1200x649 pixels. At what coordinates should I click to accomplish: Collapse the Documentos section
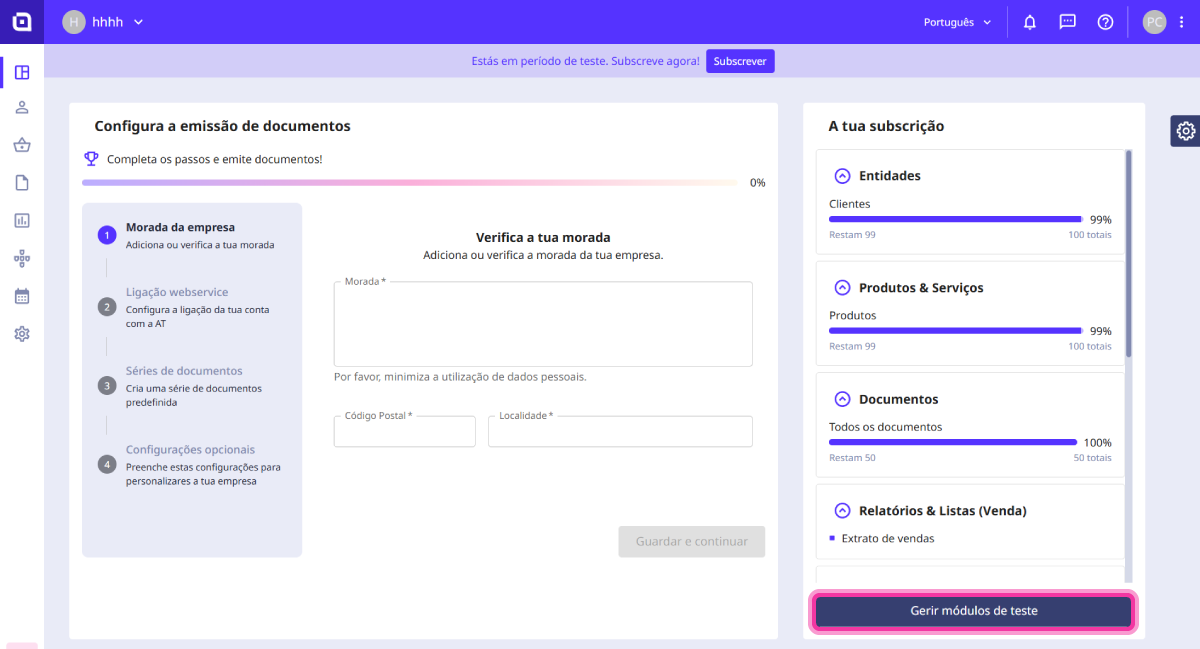(842, 400)
